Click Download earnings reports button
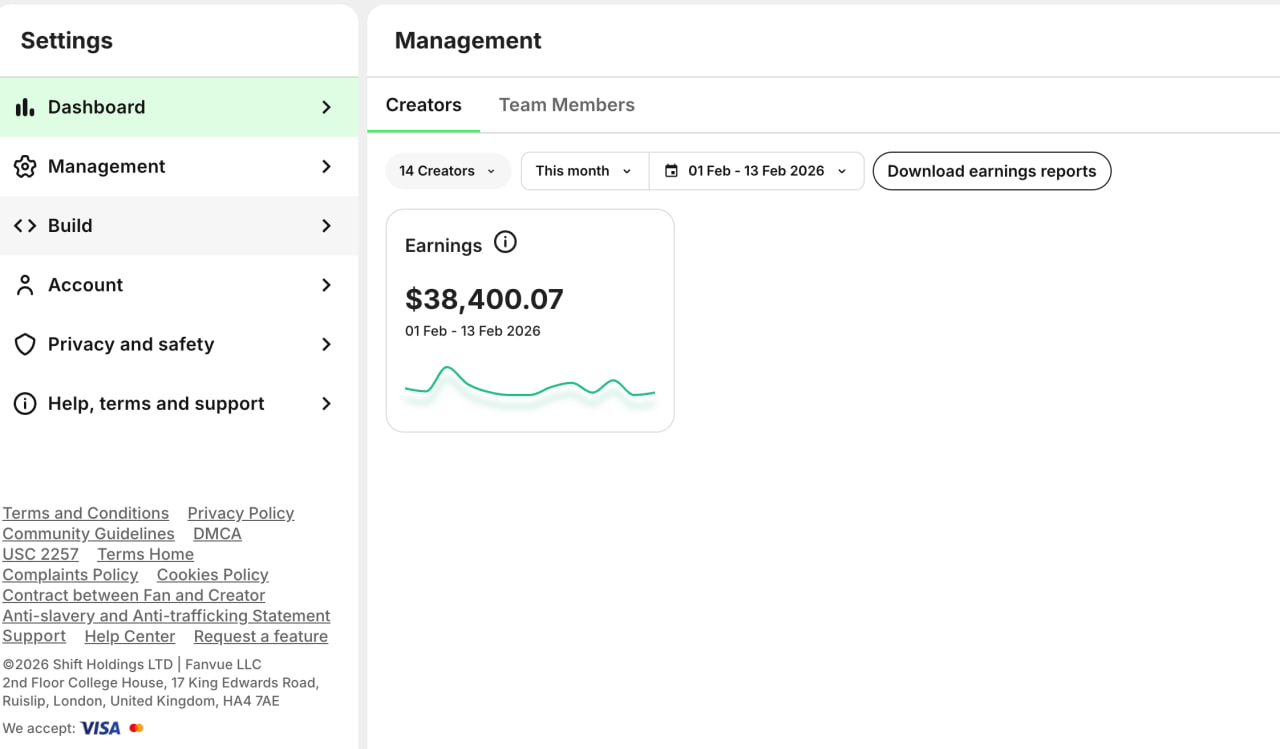This screenshot has height=749, width=1280. [x=992, y=171]
